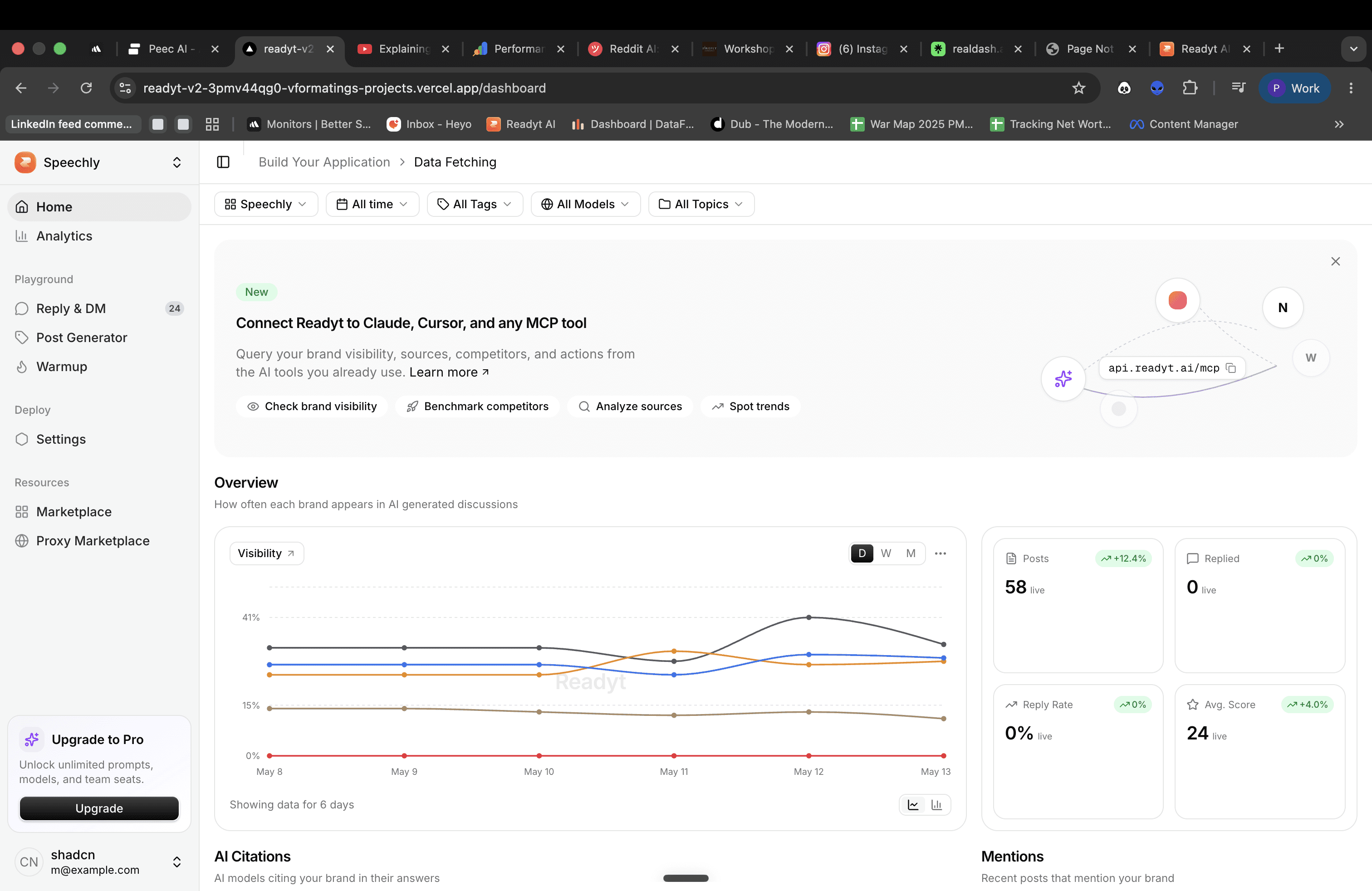Open the All Models filter

585,204
